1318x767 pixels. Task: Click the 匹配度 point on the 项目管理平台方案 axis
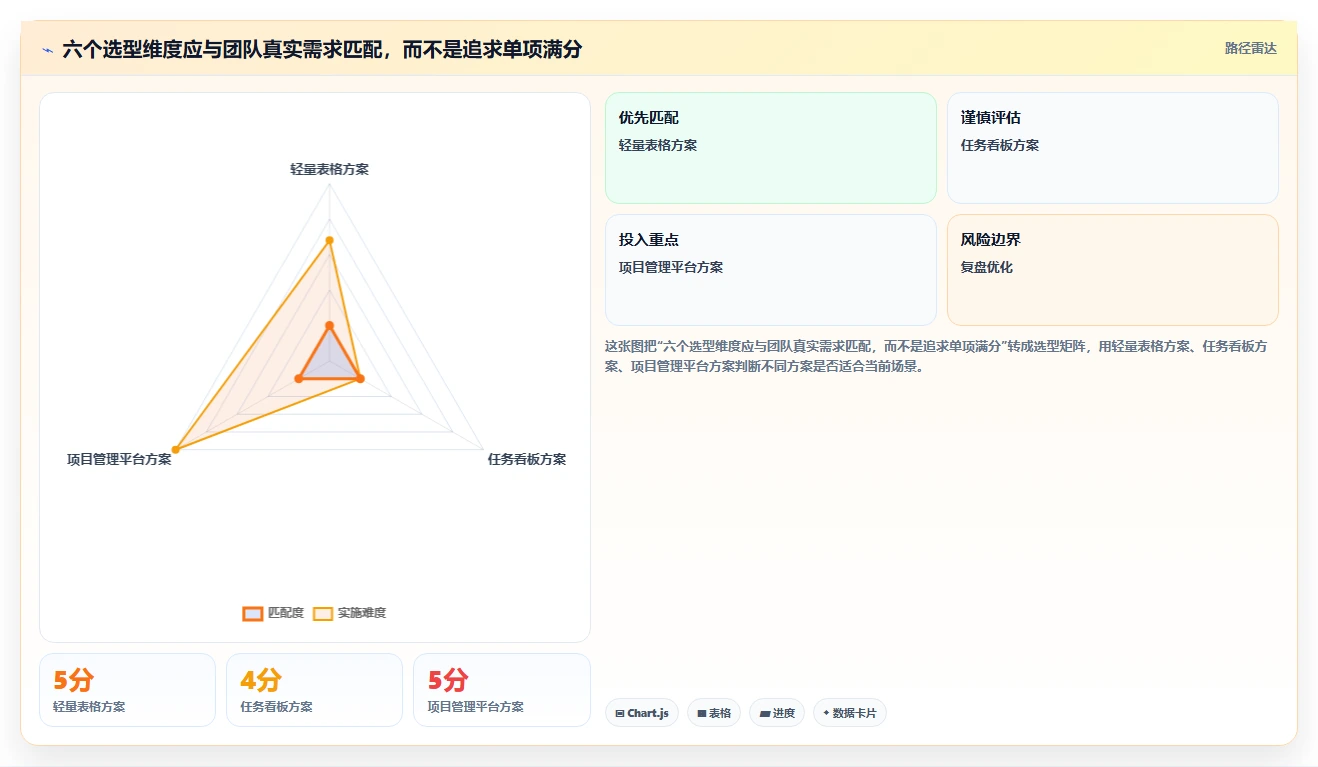(x=299, y=378)
